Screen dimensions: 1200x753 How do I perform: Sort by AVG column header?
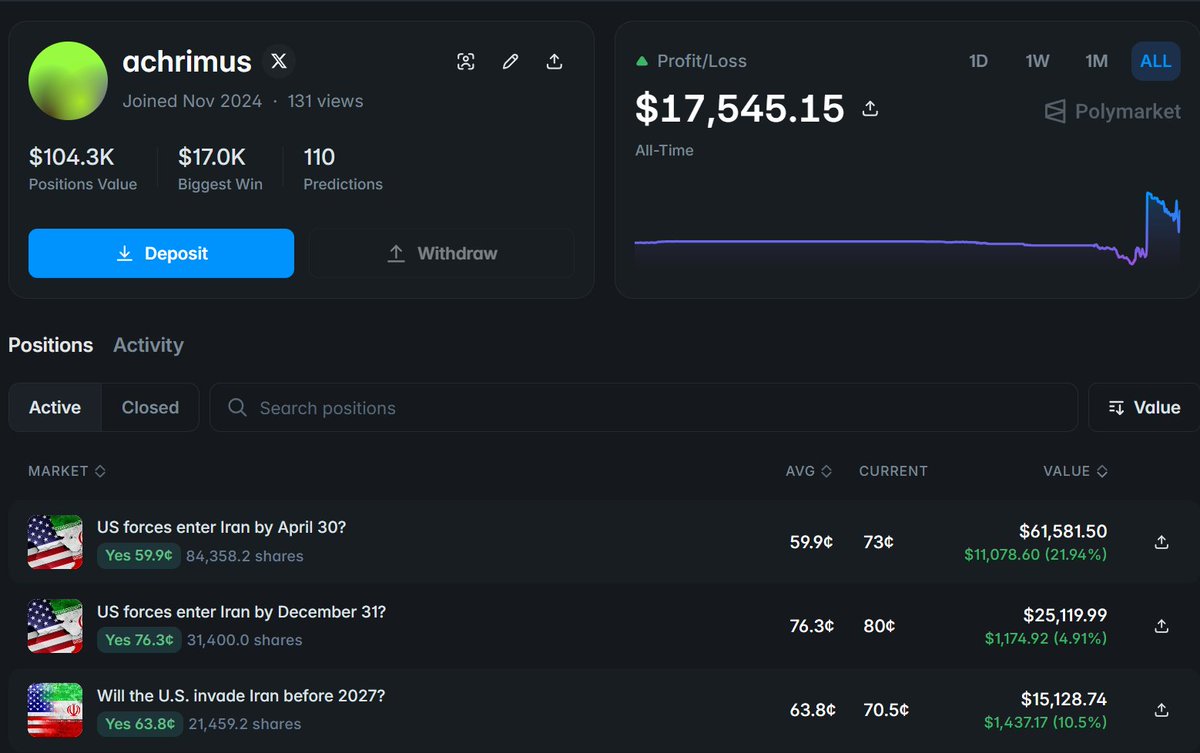coord(809,471)
